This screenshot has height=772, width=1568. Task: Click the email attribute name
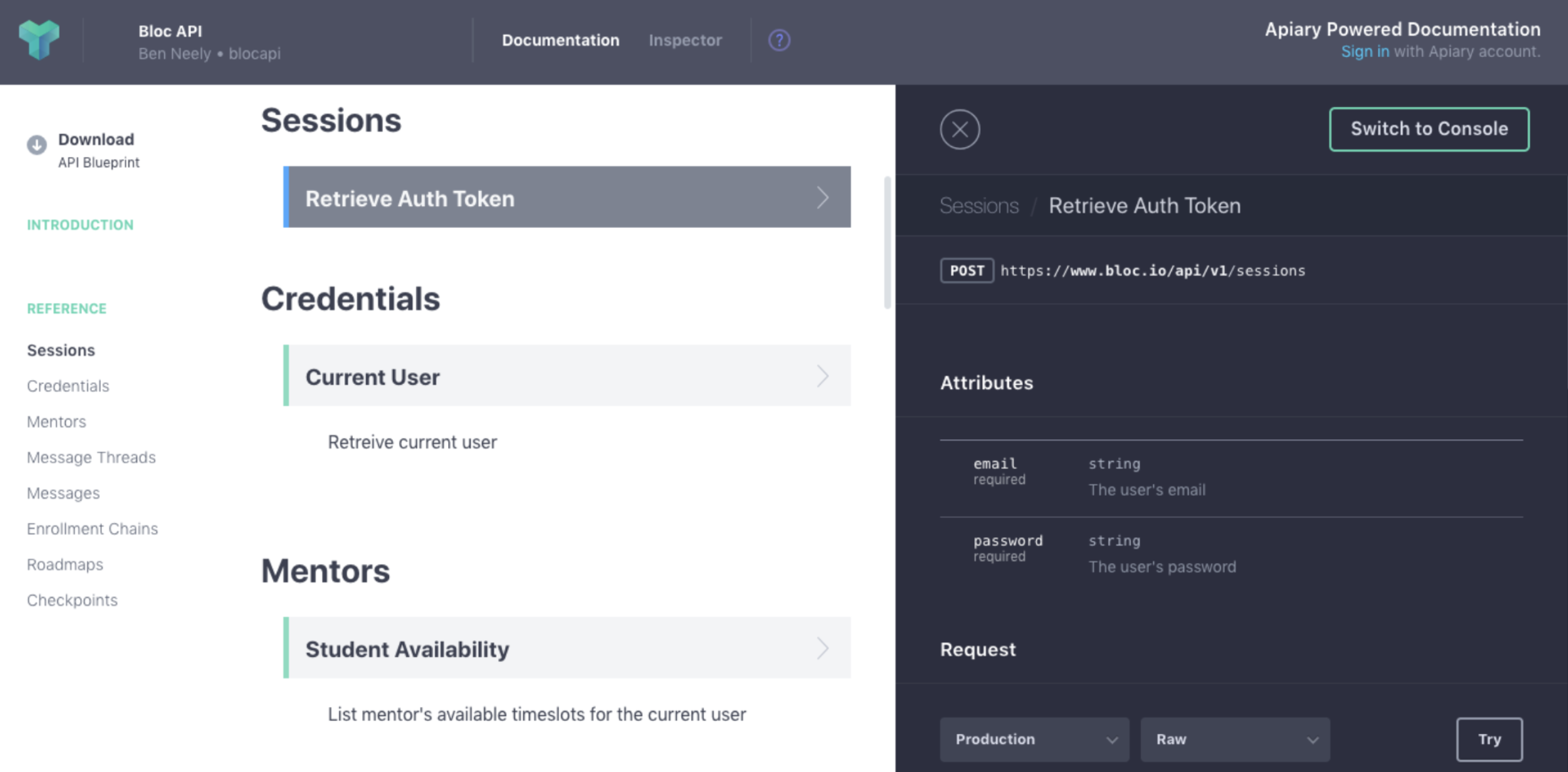click(x=995, y=463)
